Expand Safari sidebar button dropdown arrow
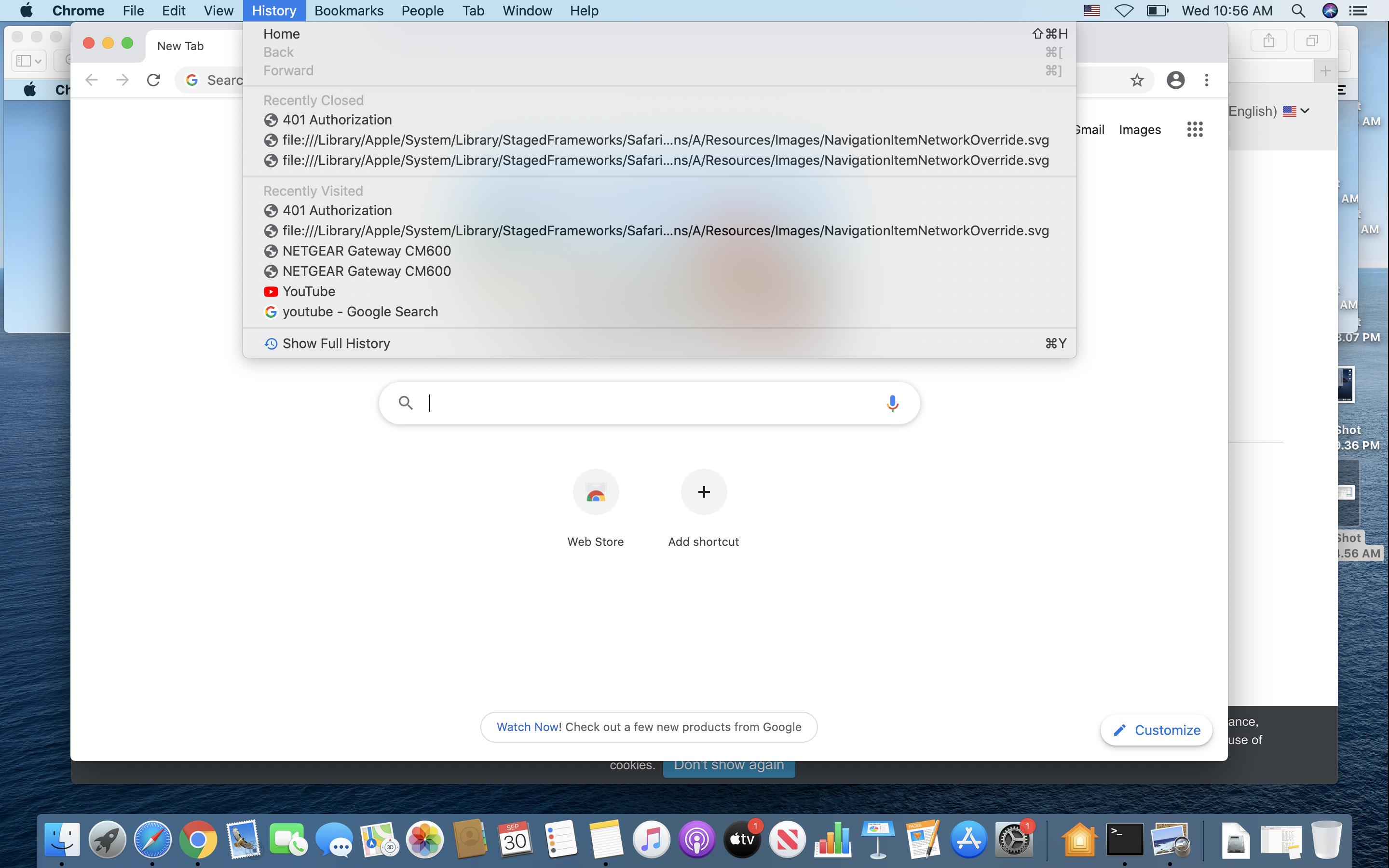Image resolution: width=1389 pixels, height=868 pixels. click(x=38, y=61)
